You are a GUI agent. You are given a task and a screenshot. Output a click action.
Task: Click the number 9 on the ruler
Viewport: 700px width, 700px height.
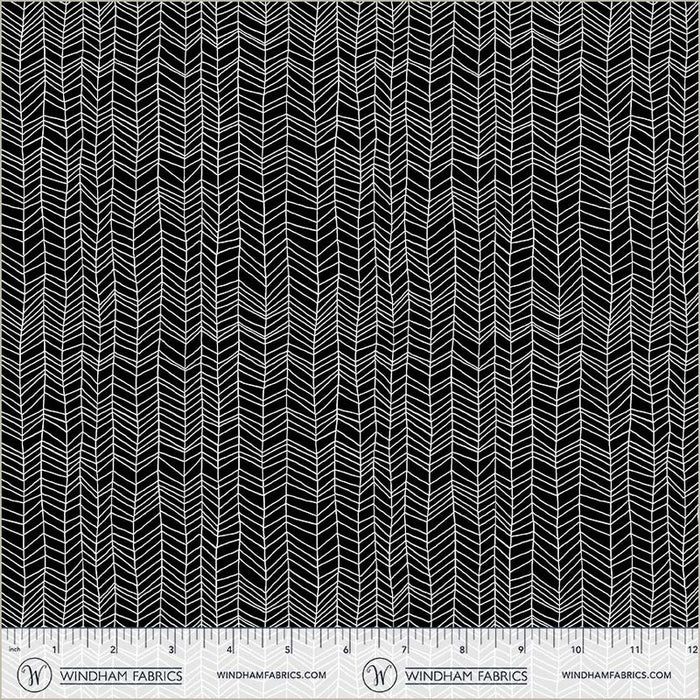(519, 651)
